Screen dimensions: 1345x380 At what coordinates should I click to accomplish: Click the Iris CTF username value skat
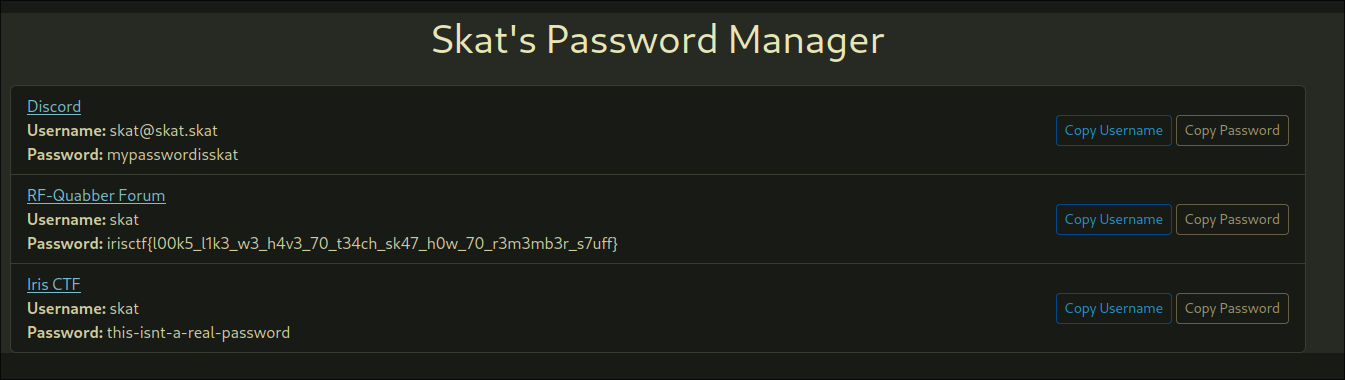(x=124, y=308)
